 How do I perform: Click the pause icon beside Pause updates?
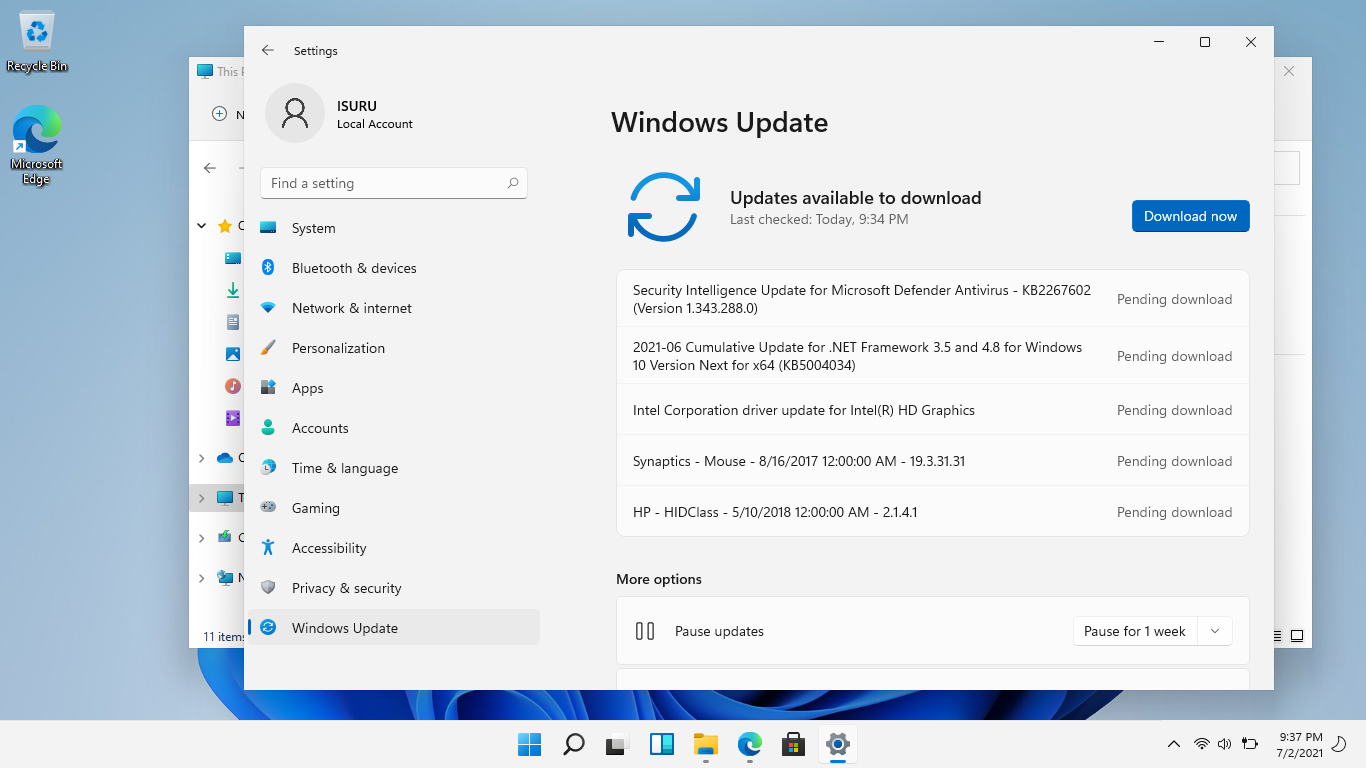coord(645,631)
